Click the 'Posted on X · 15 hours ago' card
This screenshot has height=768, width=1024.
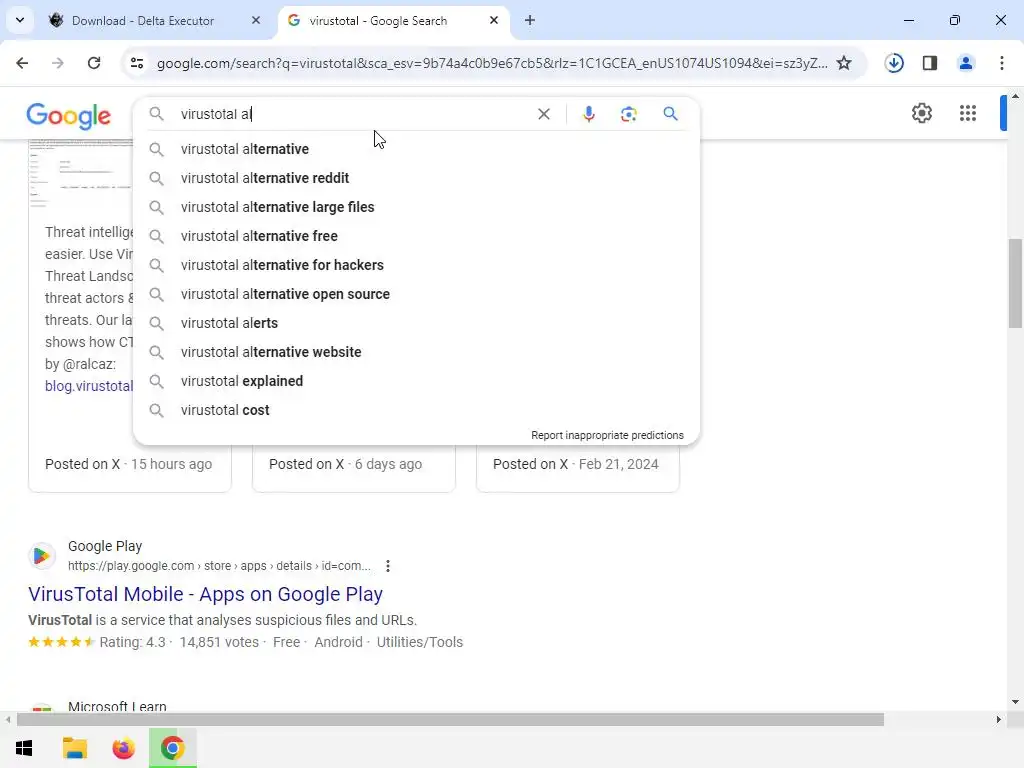pyautogui.click(x=129, y=464)
